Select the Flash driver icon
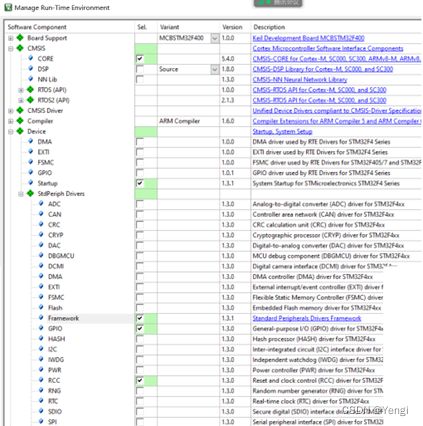Image resolution: width=423 pixels, height=426 pixels. [41, 307]
